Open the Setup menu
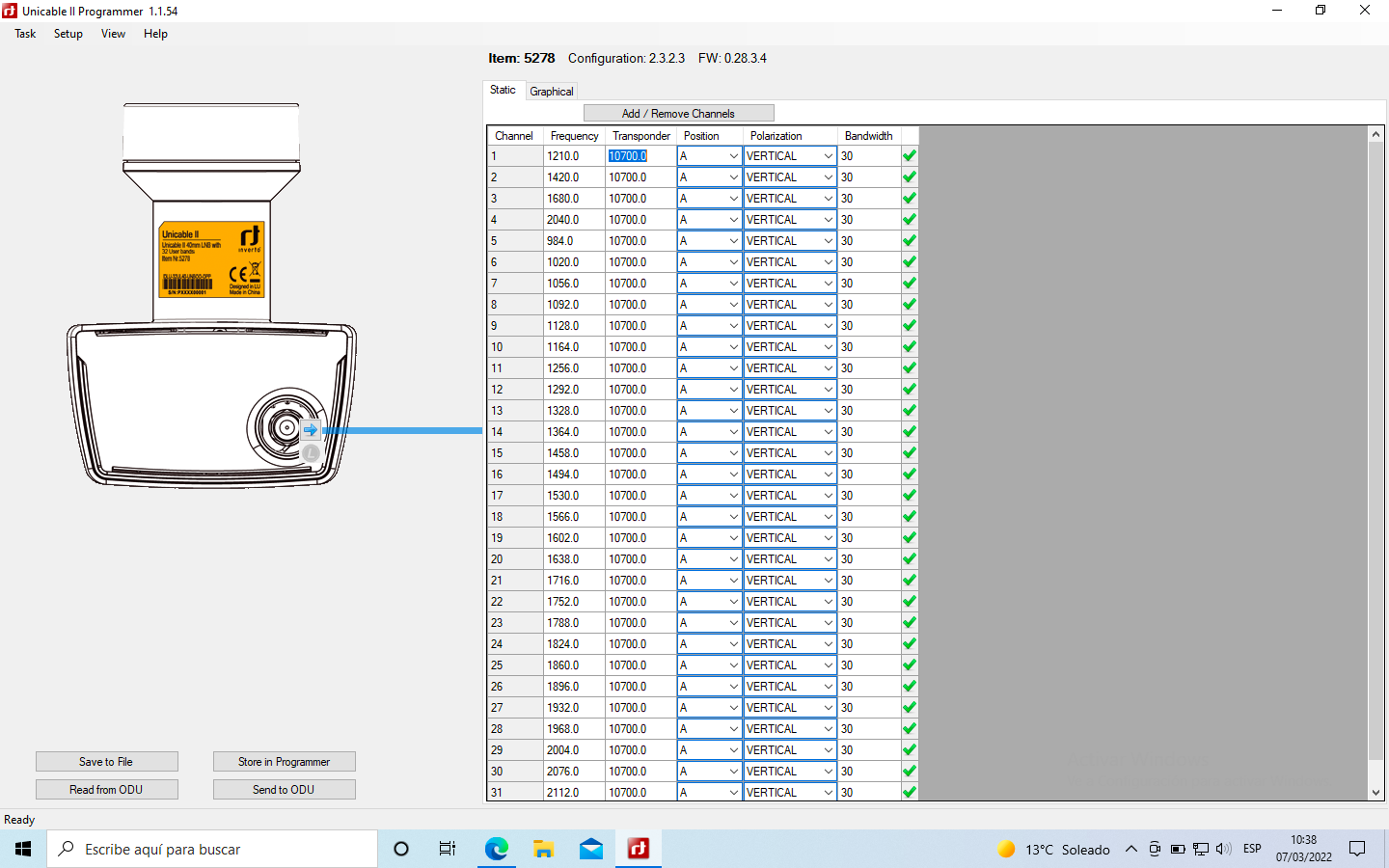The width and height of the screenshot is (1389, 868). click(x=68, y=34)
